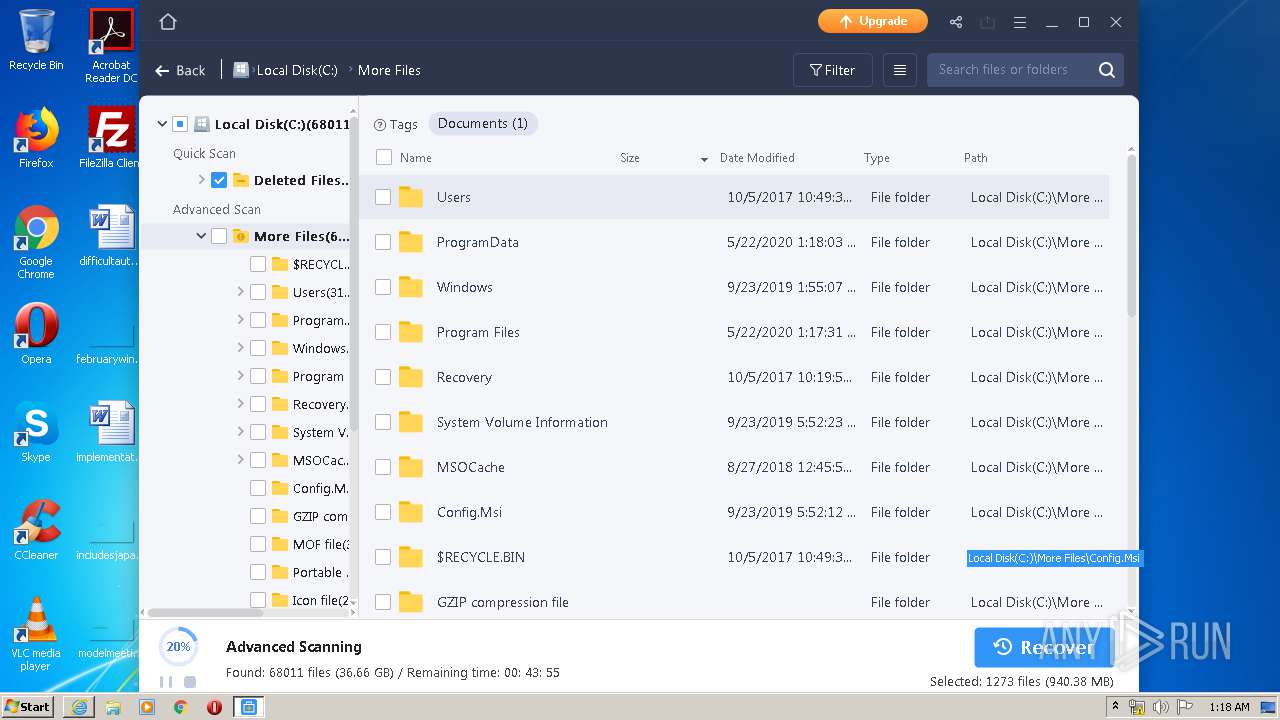The image size is (1280, 720).
Task: Select the Documents (1) tag
Action: 483,124
